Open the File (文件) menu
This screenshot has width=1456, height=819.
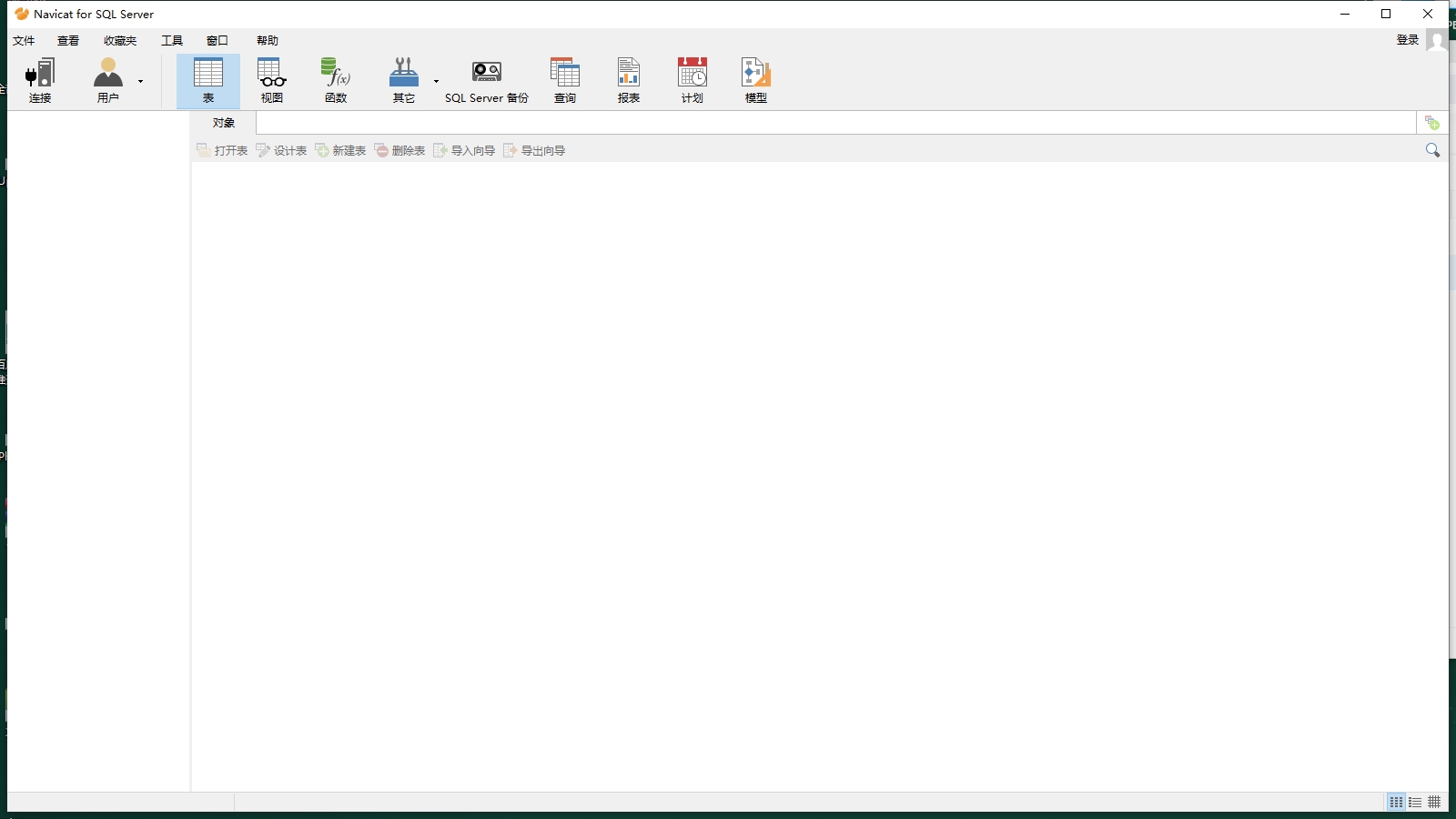(24, 40)
